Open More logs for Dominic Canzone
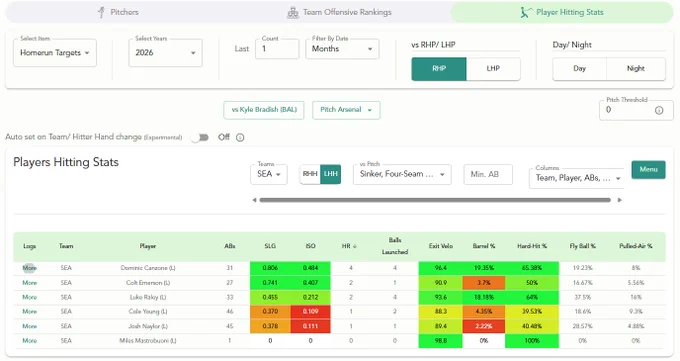 pos(29,268)
